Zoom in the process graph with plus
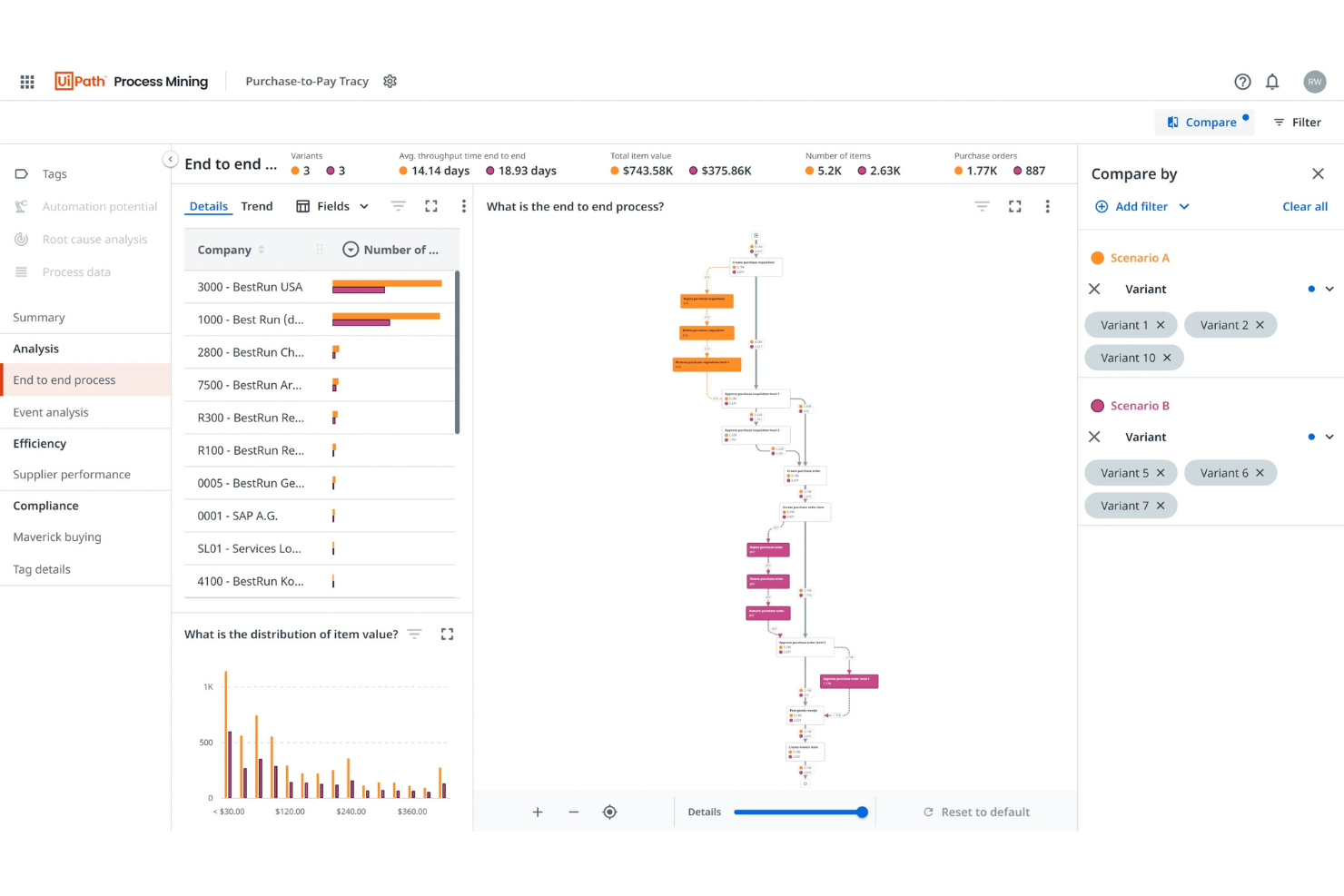Screen dimensions: 1344x896 pyautogui.click(x=538, y=812)
